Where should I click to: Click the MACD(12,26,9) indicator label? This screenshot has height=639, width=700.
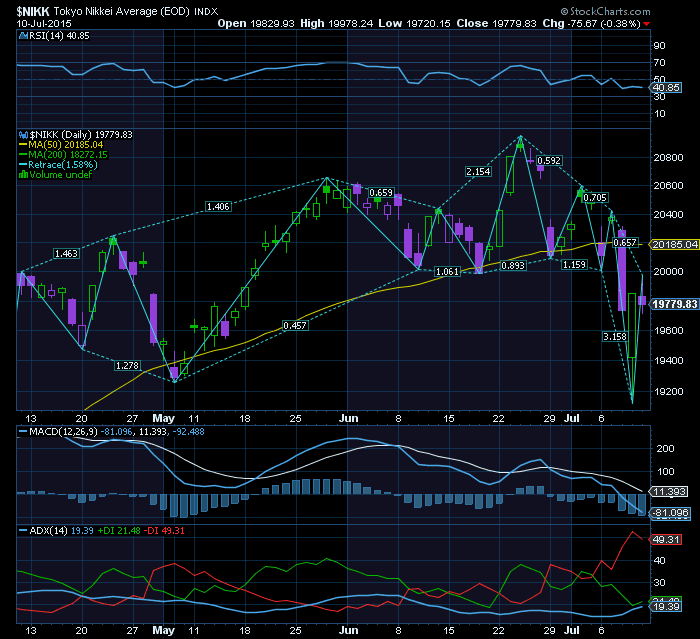63,432
